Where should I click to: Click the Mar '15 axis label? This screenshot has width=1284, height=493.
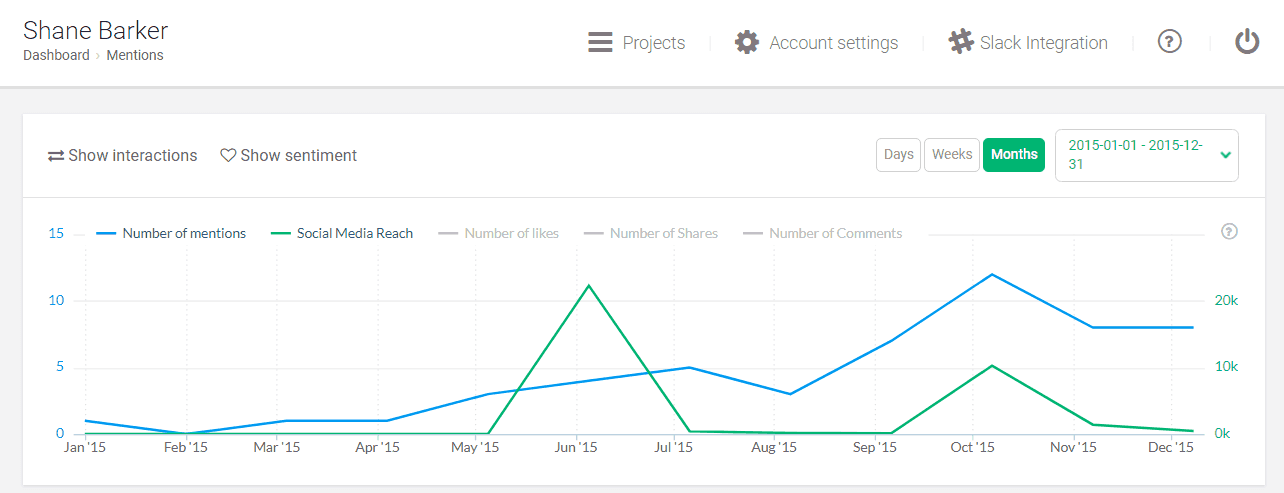[x=277, y=448]
